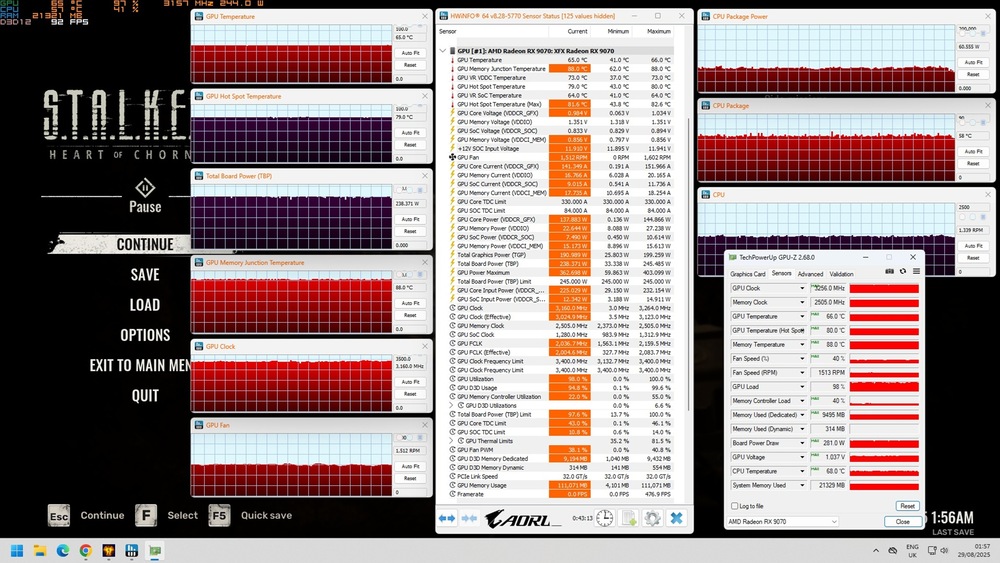Image resolution: width=1000 pixels, height=563 pixels.
Task: Open HWiNFO sensor settings gear
Action: (652, 518)
